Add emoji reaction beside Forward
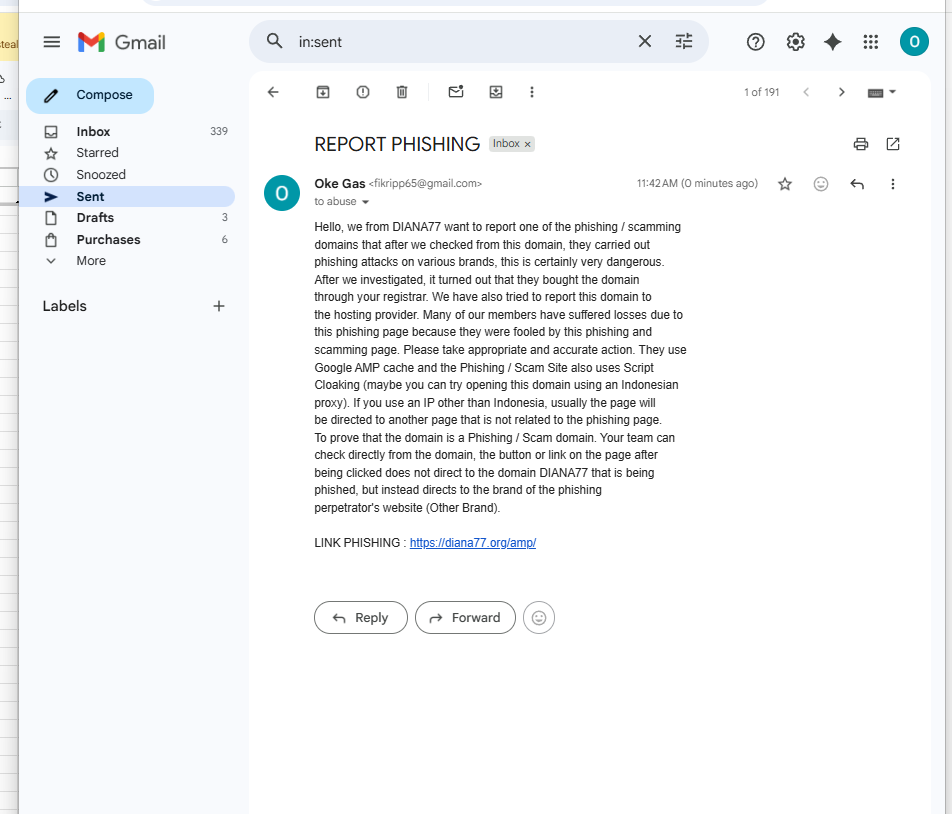Screen dimensions: 952x814 coord(539,618)
